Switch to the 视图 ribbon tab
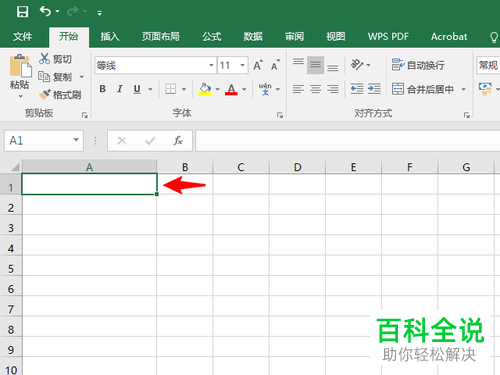 point(336,36)
